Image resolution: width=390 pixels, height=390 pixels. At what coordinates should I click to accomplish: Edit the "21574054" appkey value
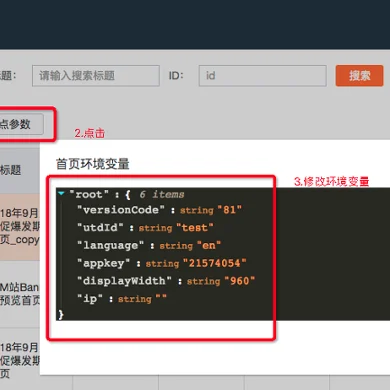(x=215, y=263)
